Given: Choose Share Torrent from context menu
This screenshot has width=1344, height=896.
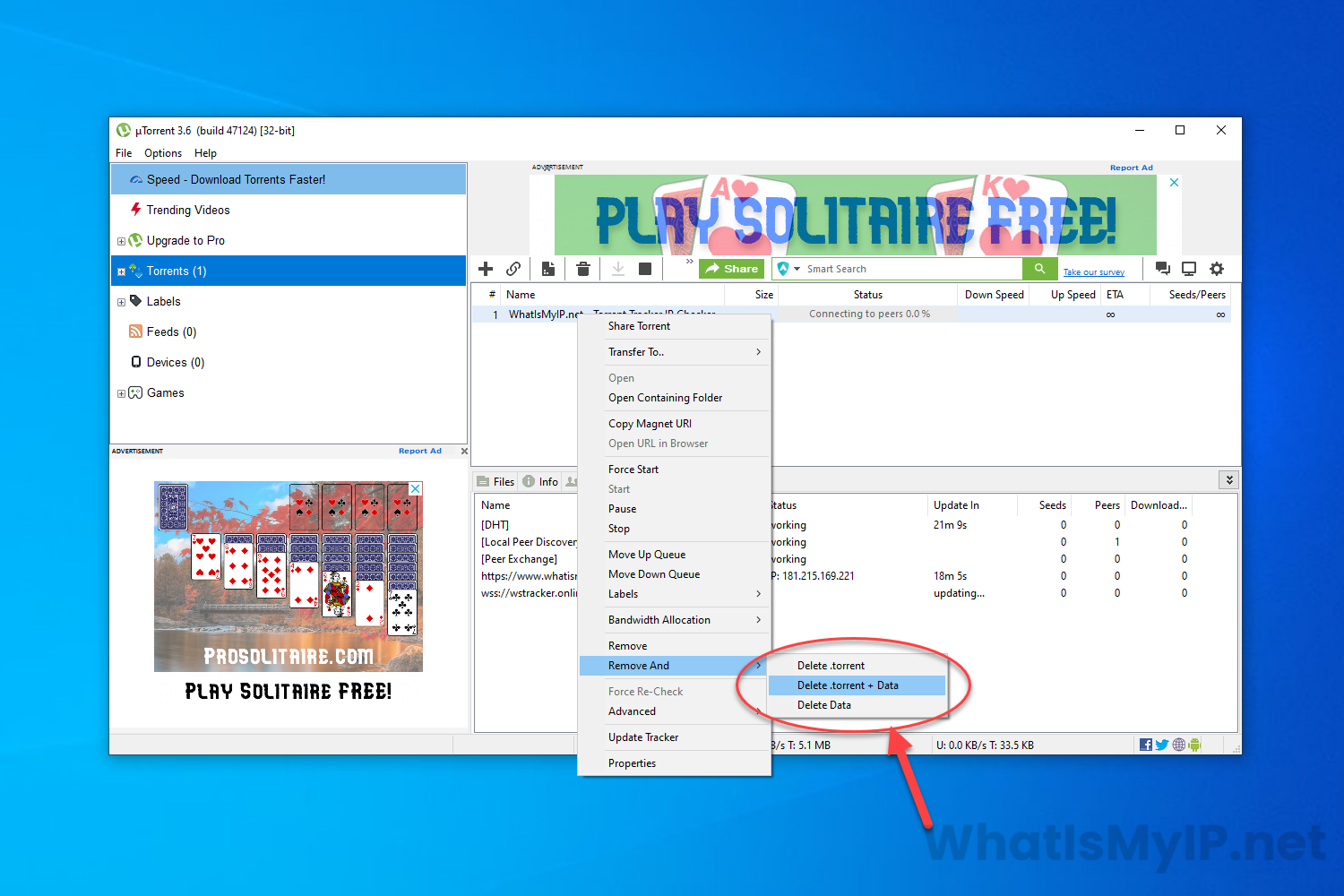Looking at the screenshot, I should point(675,326).
